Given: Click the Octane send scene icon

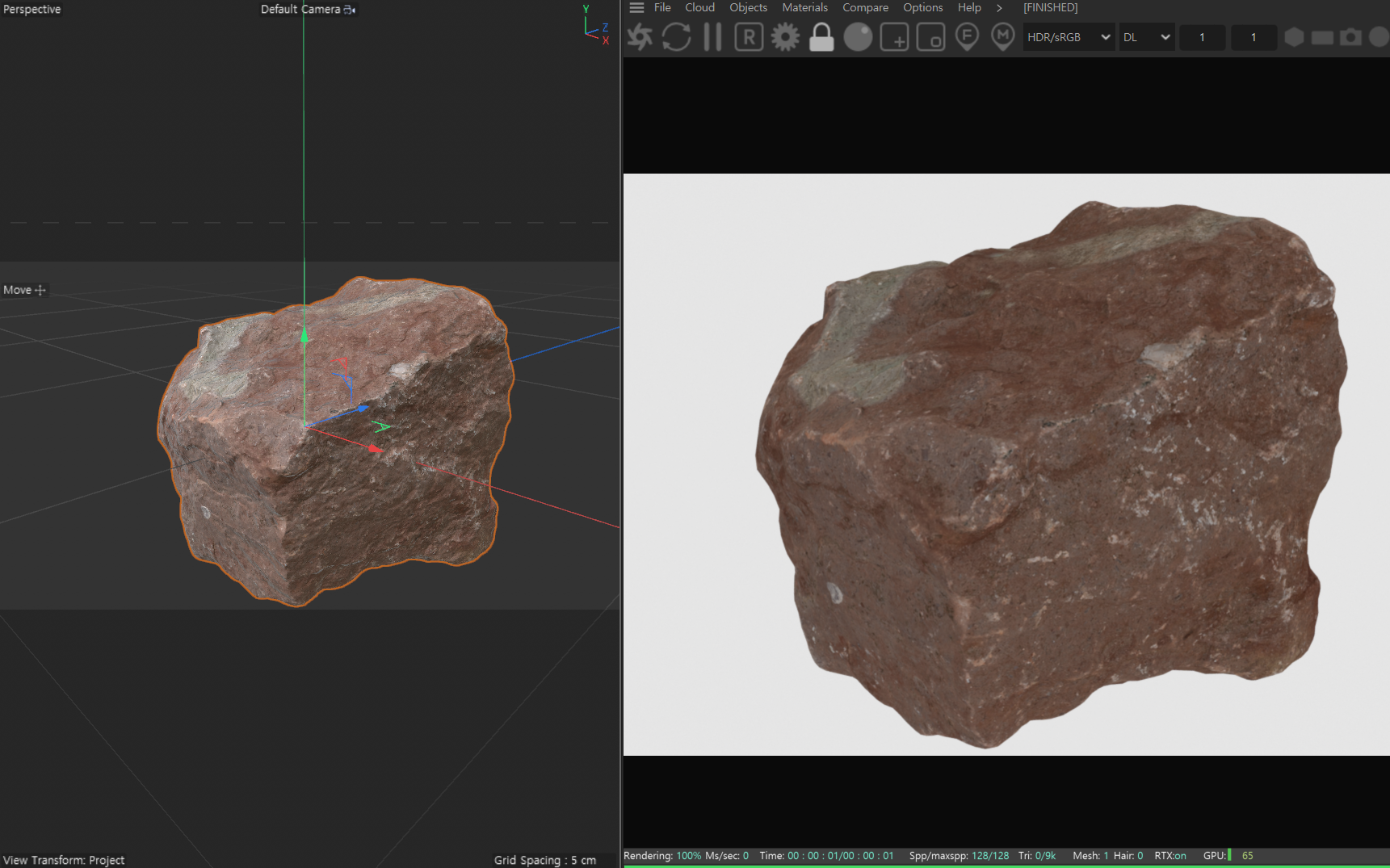Looking at the screenshot, I should [x=640, y=37].
